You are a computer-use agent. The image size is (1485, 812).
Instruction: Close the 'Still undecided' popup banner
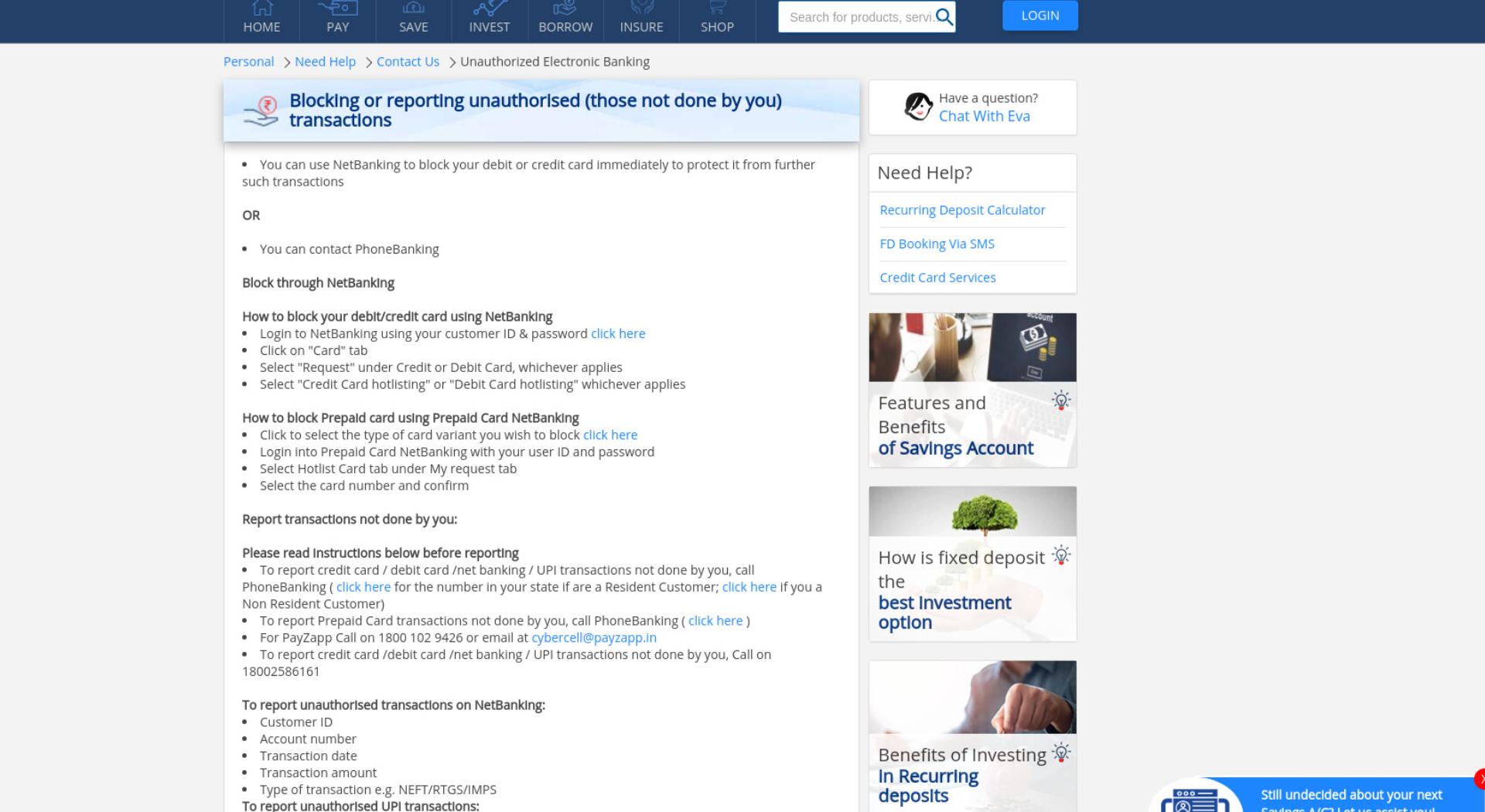[x=1480, y=778]
